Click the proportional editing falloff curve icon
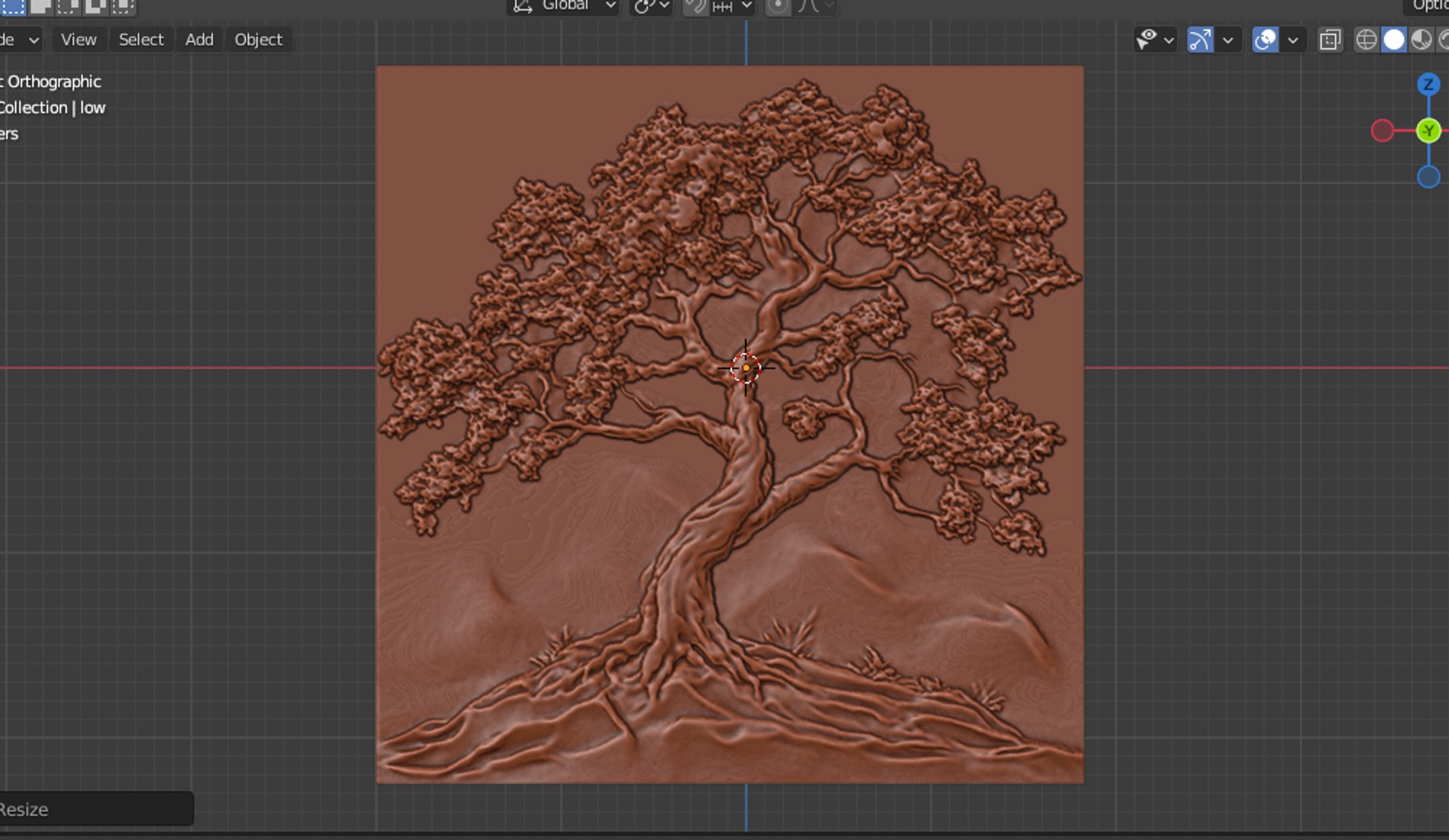Screen dimensions: 1449x840 (815, 6)
